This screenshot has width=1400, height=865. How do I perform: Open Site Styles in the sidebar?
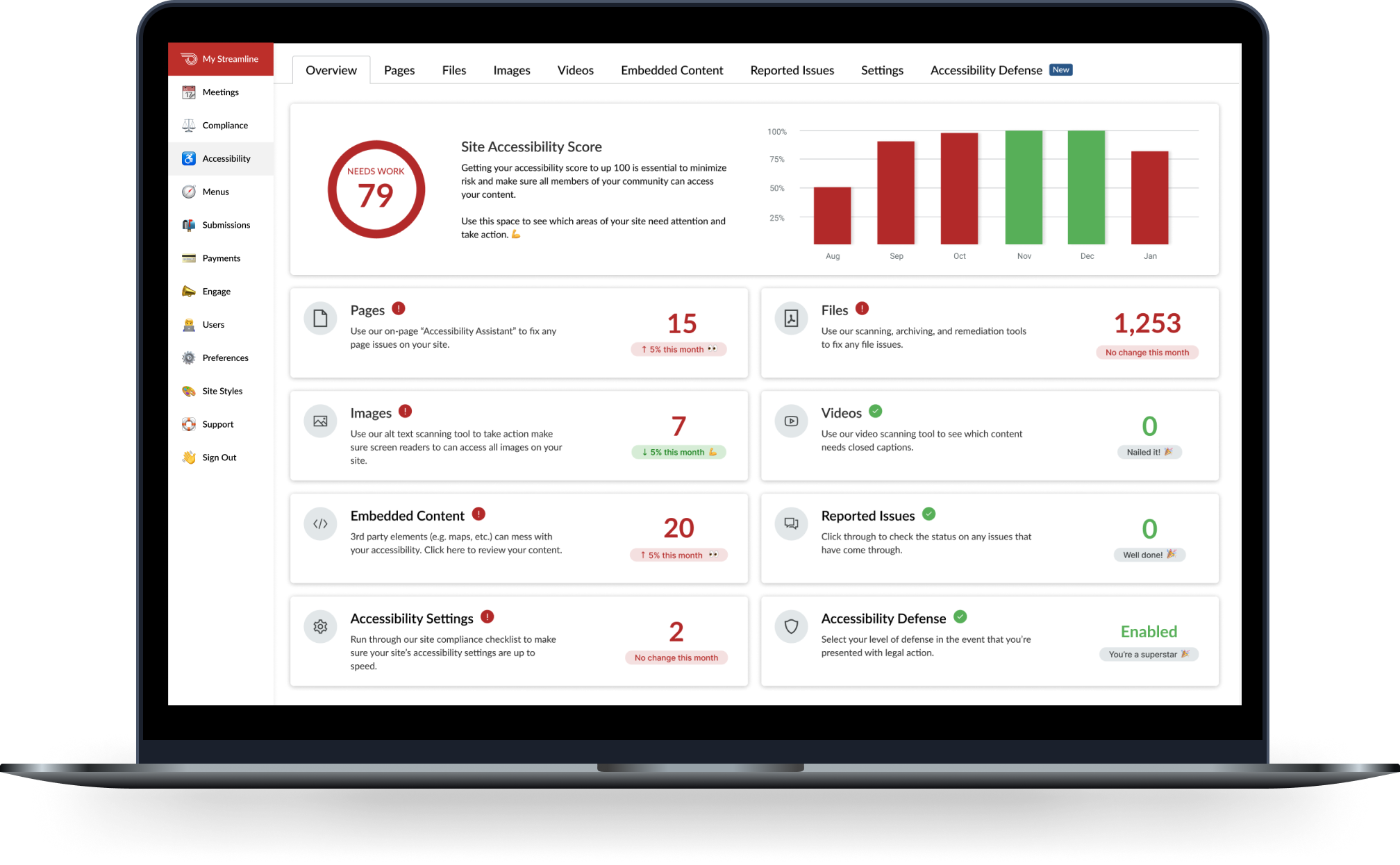tap(222, 392)
